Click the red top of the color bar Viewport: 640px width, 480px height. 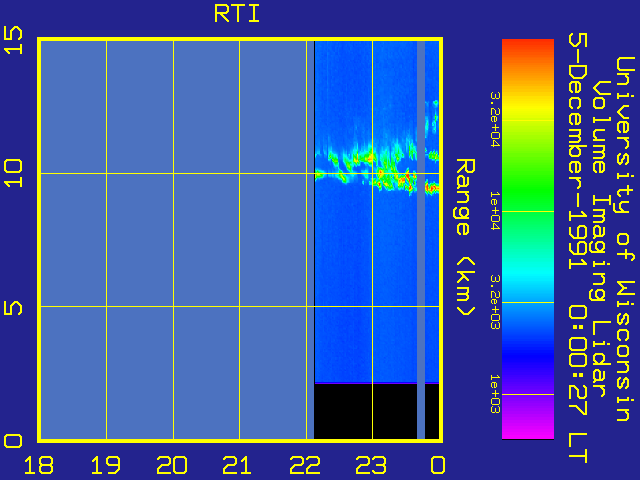pos(528,47)
